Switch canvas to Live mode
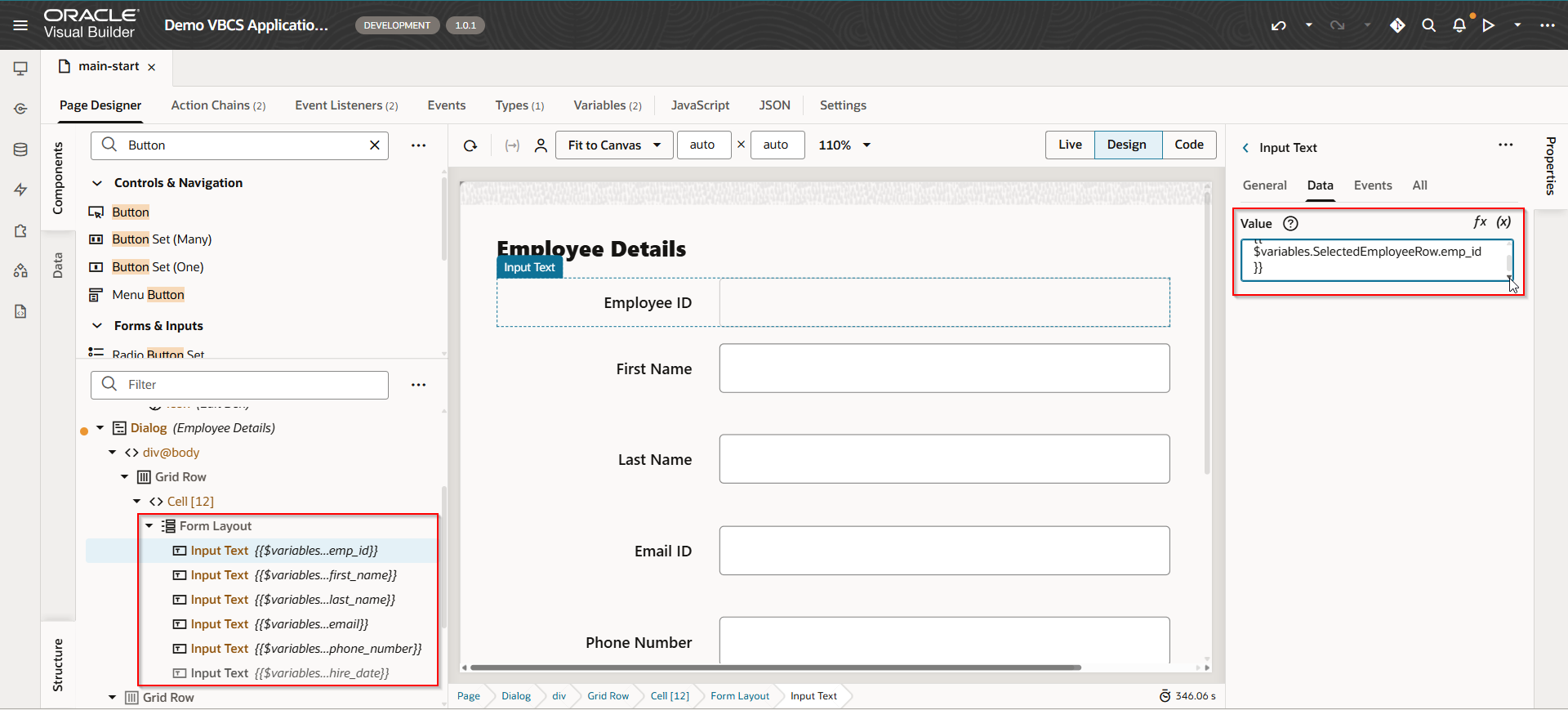 pyautogui.click(x=1070, y=145)
